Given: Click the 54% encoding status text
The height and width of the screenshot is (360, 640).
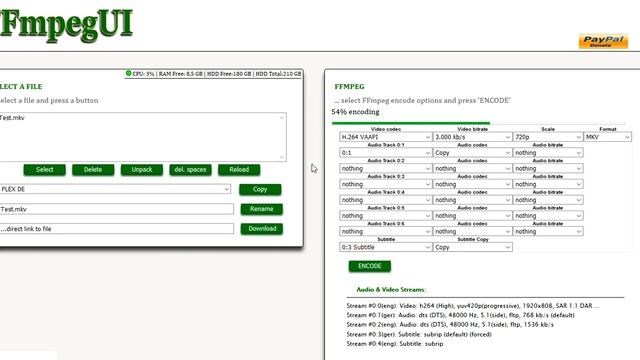Looking at the screenshot, I should coord(356,112).
